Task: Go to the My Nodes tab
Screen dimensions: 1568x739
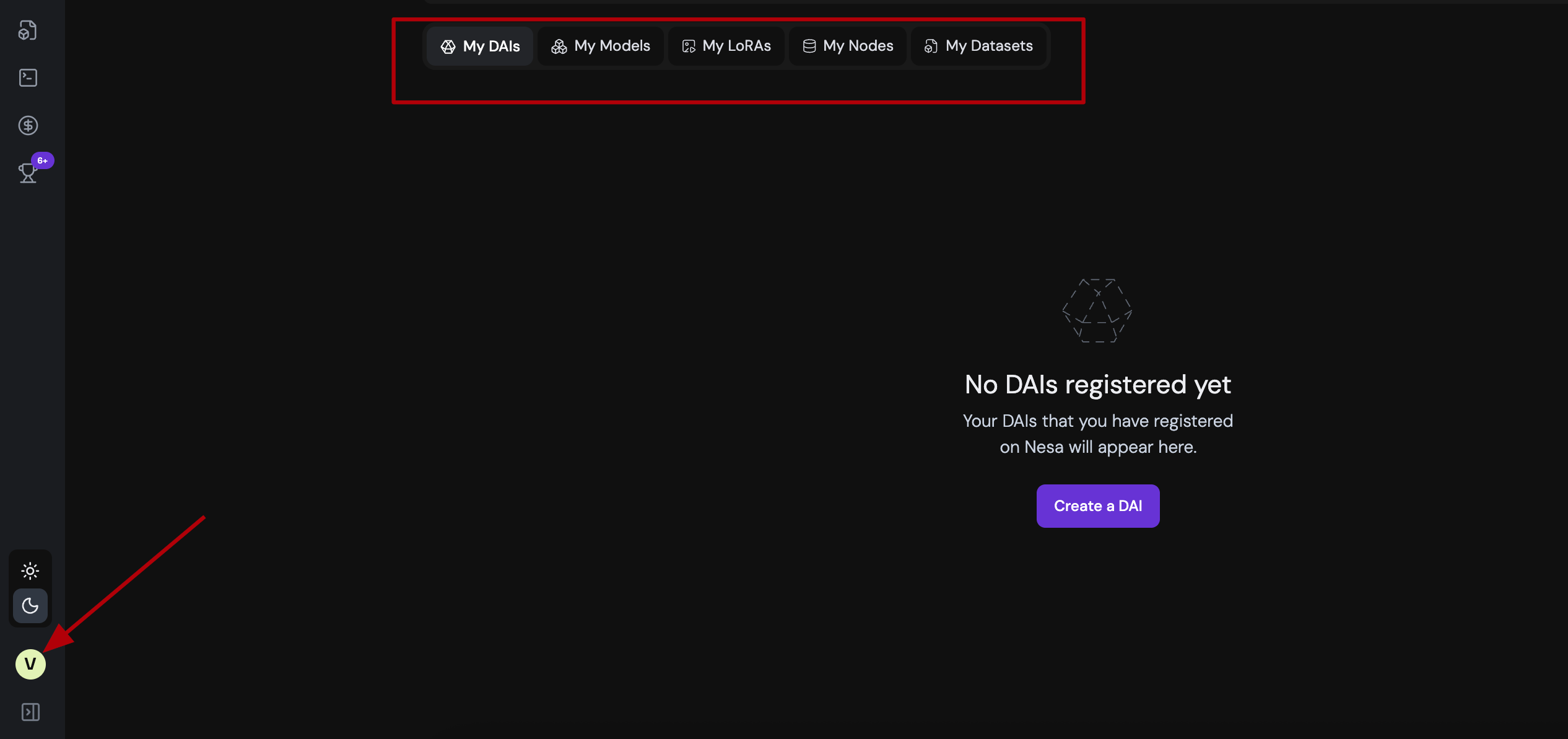Action: pyautogui.click(x=848, y=46)
